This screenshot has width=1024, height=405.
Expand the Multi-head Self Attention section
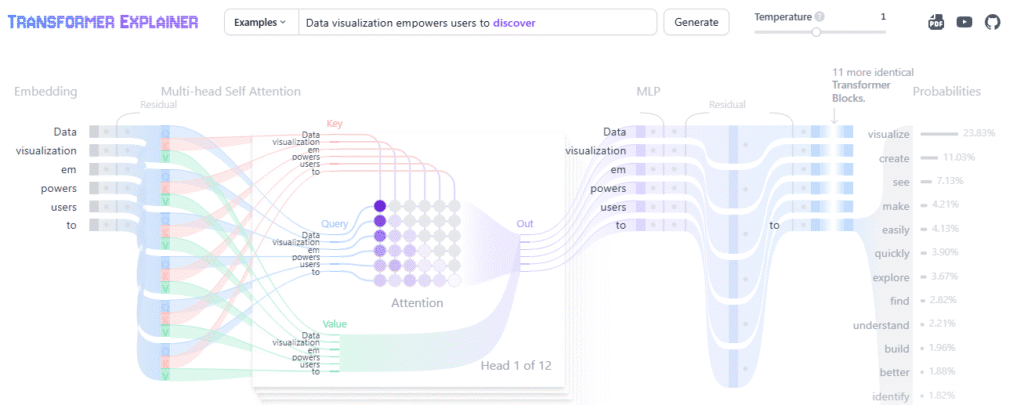(231, 91)
